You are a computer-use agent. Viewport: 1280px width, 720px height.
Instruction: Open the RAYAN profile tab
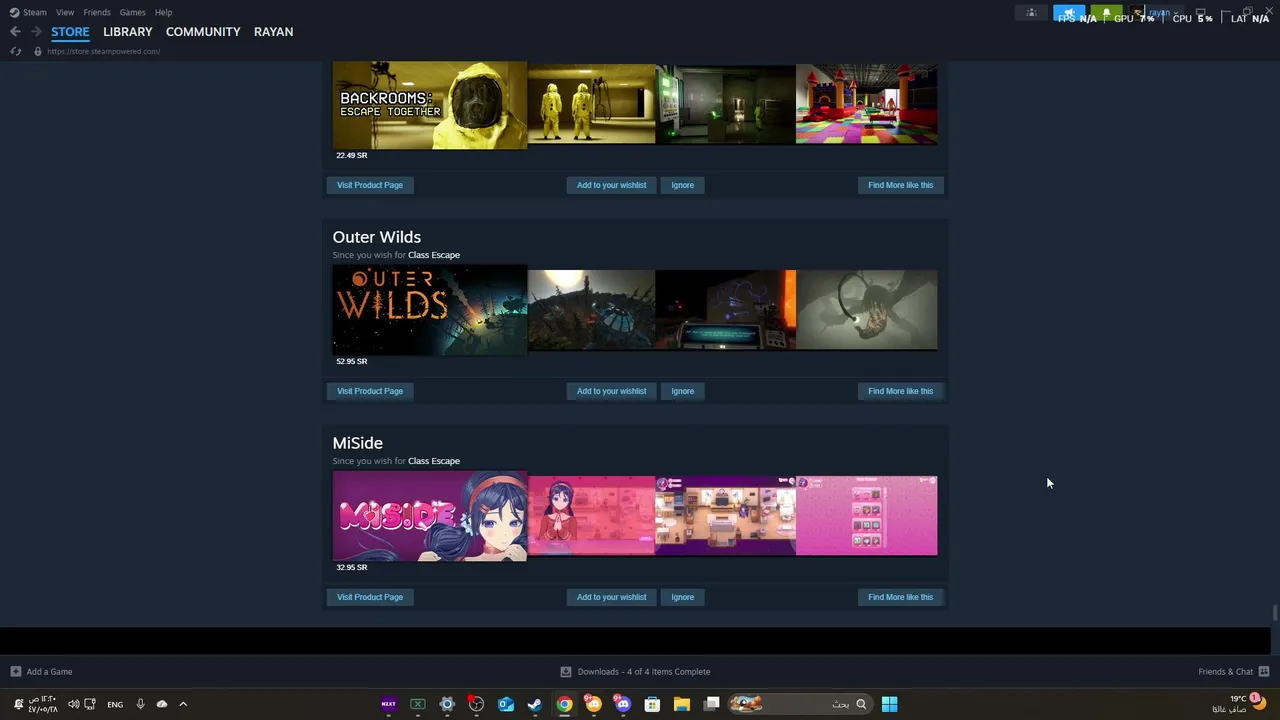click(273, 32)
